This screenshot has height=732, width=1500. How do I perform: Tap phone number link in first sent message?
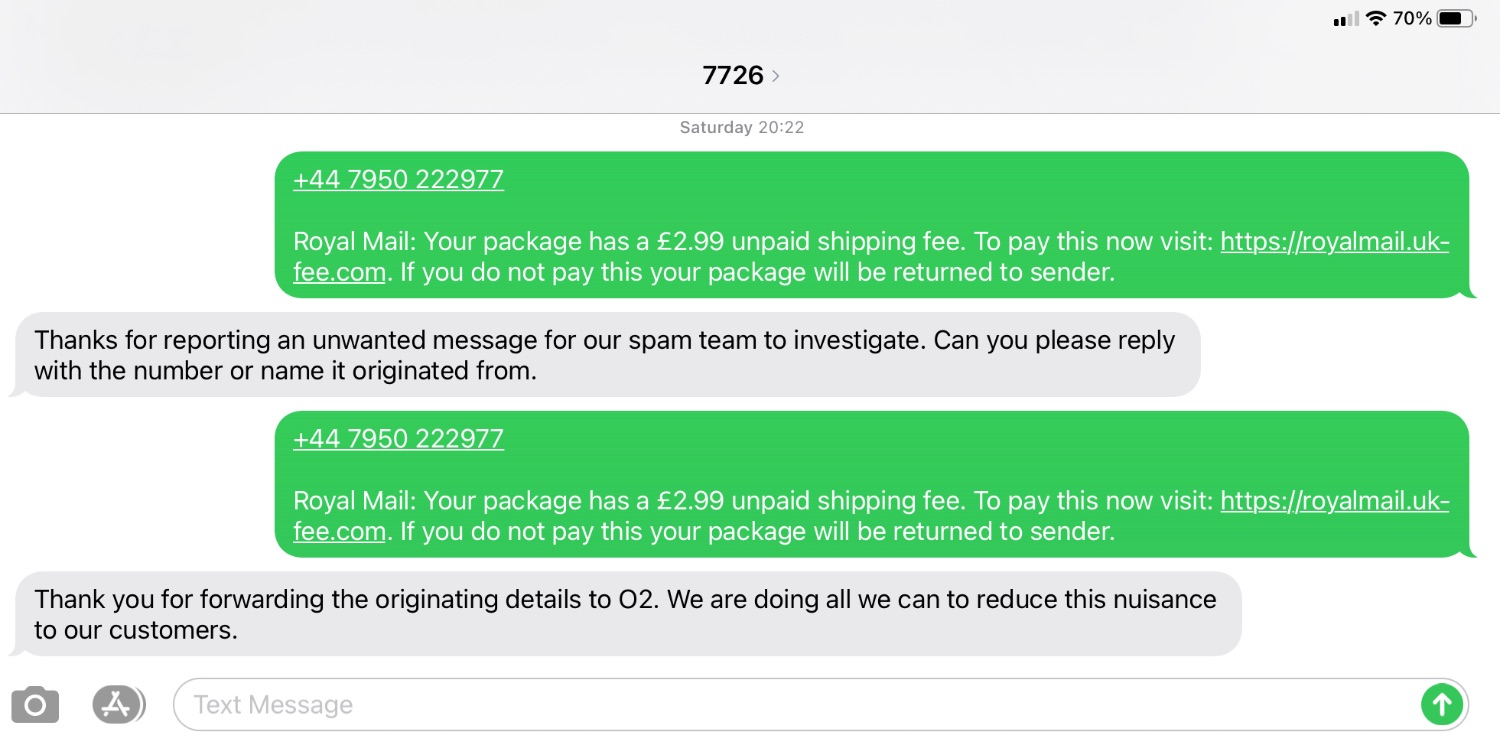coord(398,180)
